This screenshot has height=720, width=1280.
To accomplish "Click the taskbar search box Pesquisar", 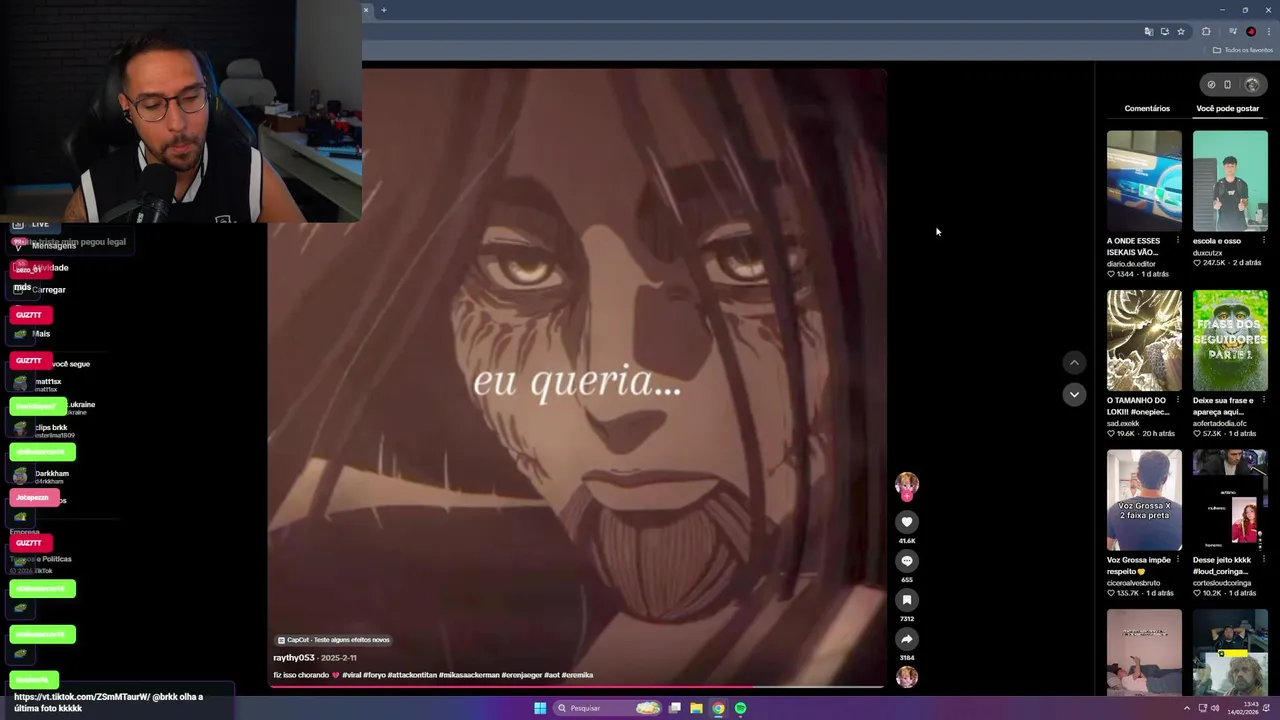I will pos(610,708).
